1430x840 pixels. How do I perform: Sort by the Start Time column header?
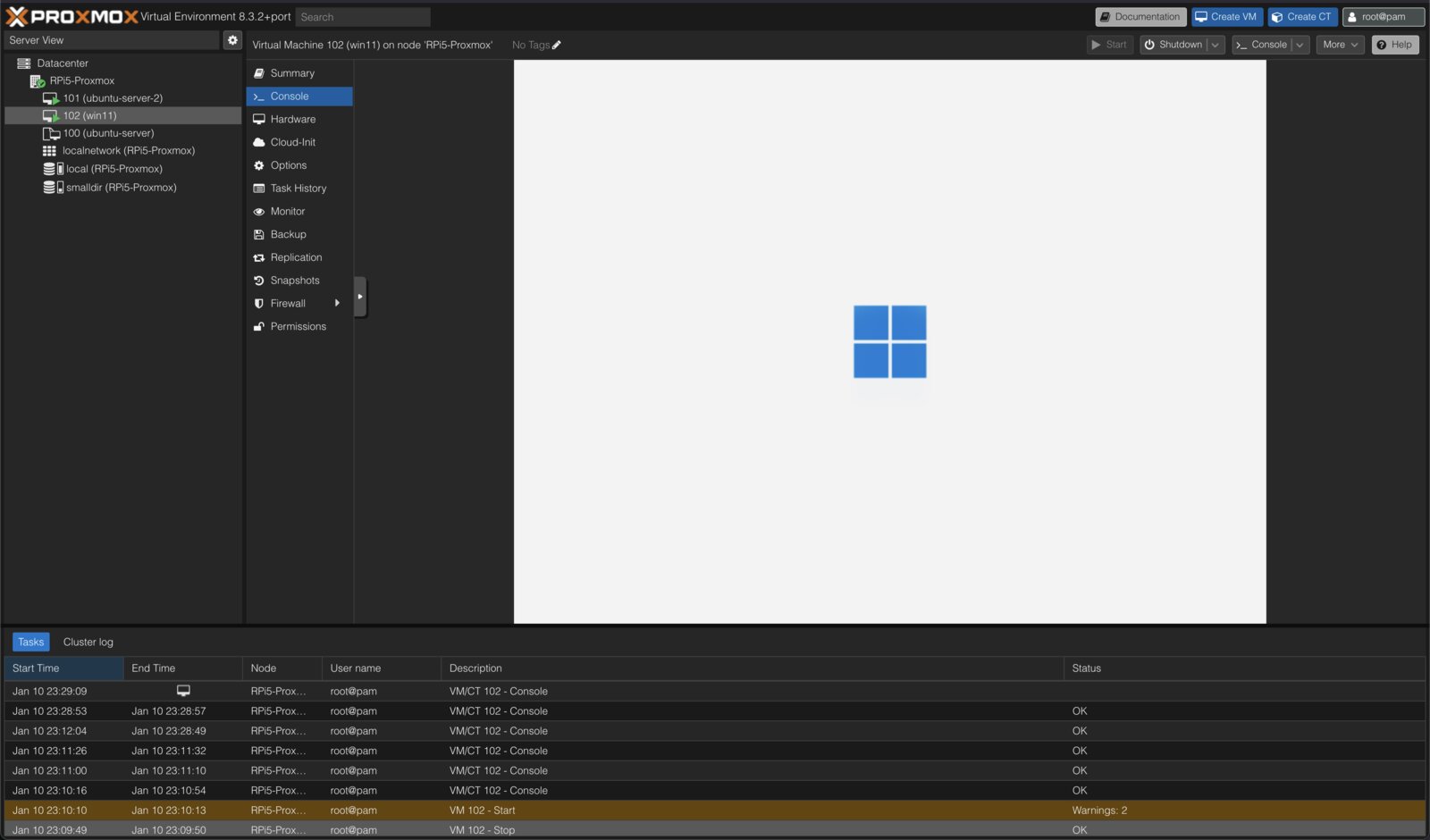coord(63,668)
